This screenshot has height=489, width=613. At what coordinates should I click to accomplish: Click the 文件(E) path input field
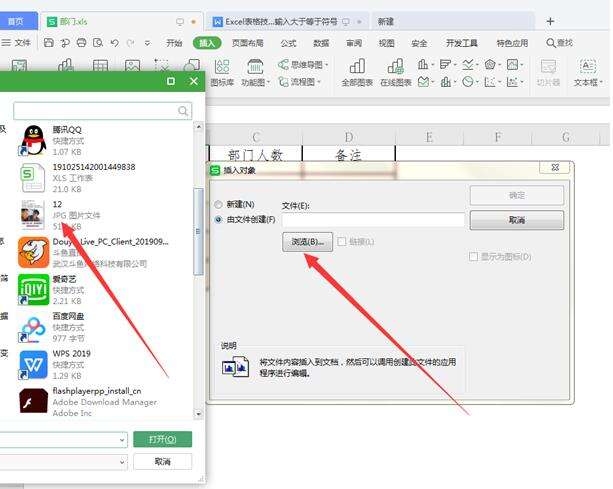pyautogui.click(x=373, y=220)
